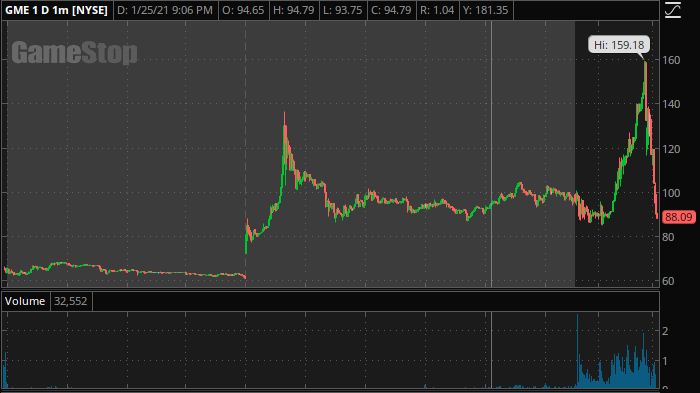Click the candle peak near 136 mid-chart
The image size is (700, 393).
[x=284, y=114]
